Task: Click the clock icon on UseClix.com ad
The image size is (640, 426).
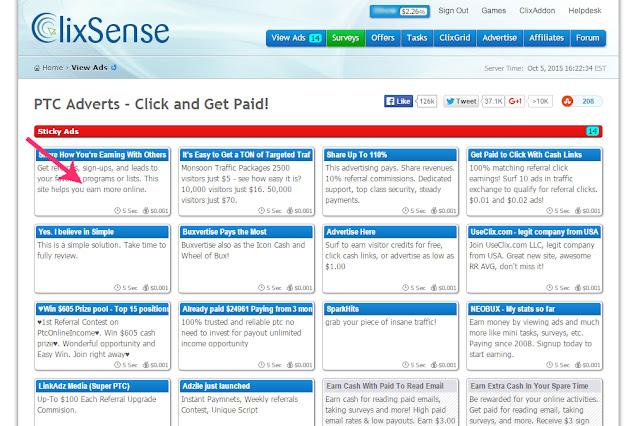Action: (x=549, y=288)
